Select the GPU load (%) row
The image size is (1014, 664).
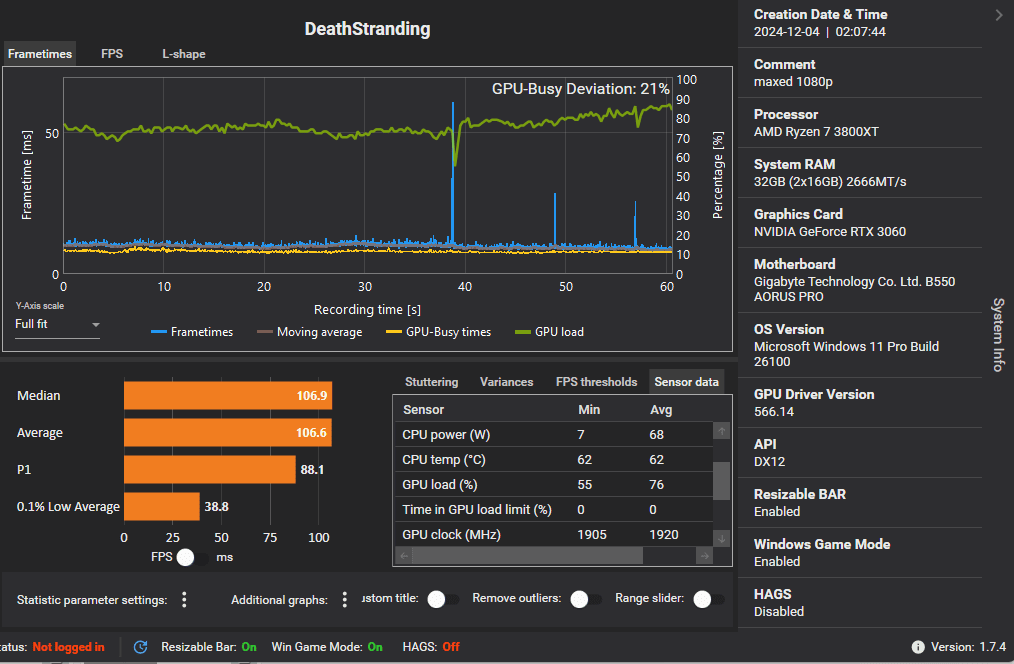click(554, 484)
